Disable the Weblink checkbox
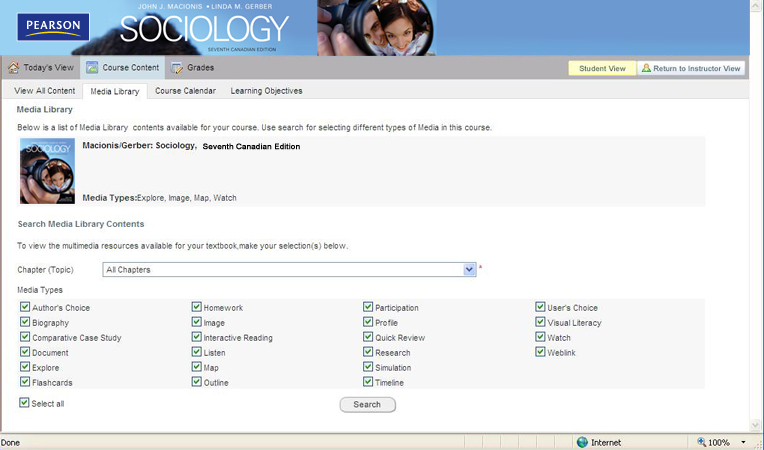 pyautogui.click(x=540, y=352)
